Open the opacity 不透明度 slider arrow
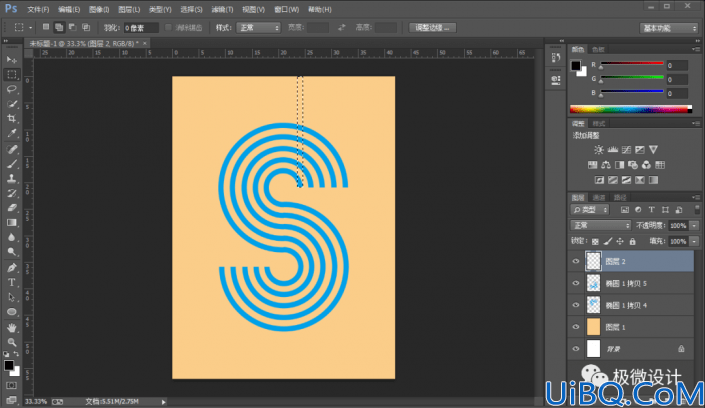The image size is (705, 408). click(x=695, y=225)
